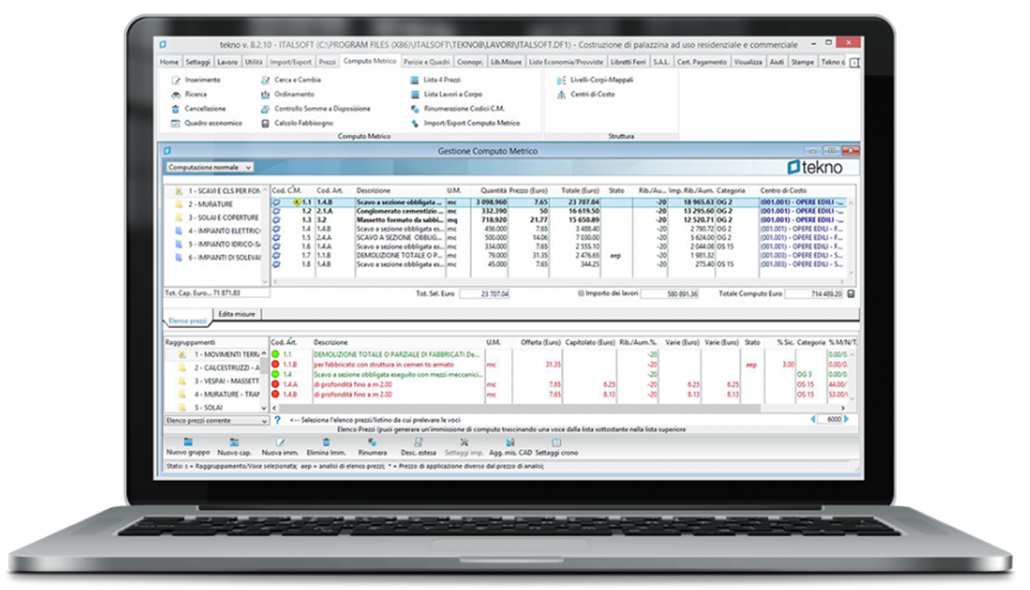
Task: Select 4 - IMPIANTO ELETTRICO chapter
Action: point(217,231)
